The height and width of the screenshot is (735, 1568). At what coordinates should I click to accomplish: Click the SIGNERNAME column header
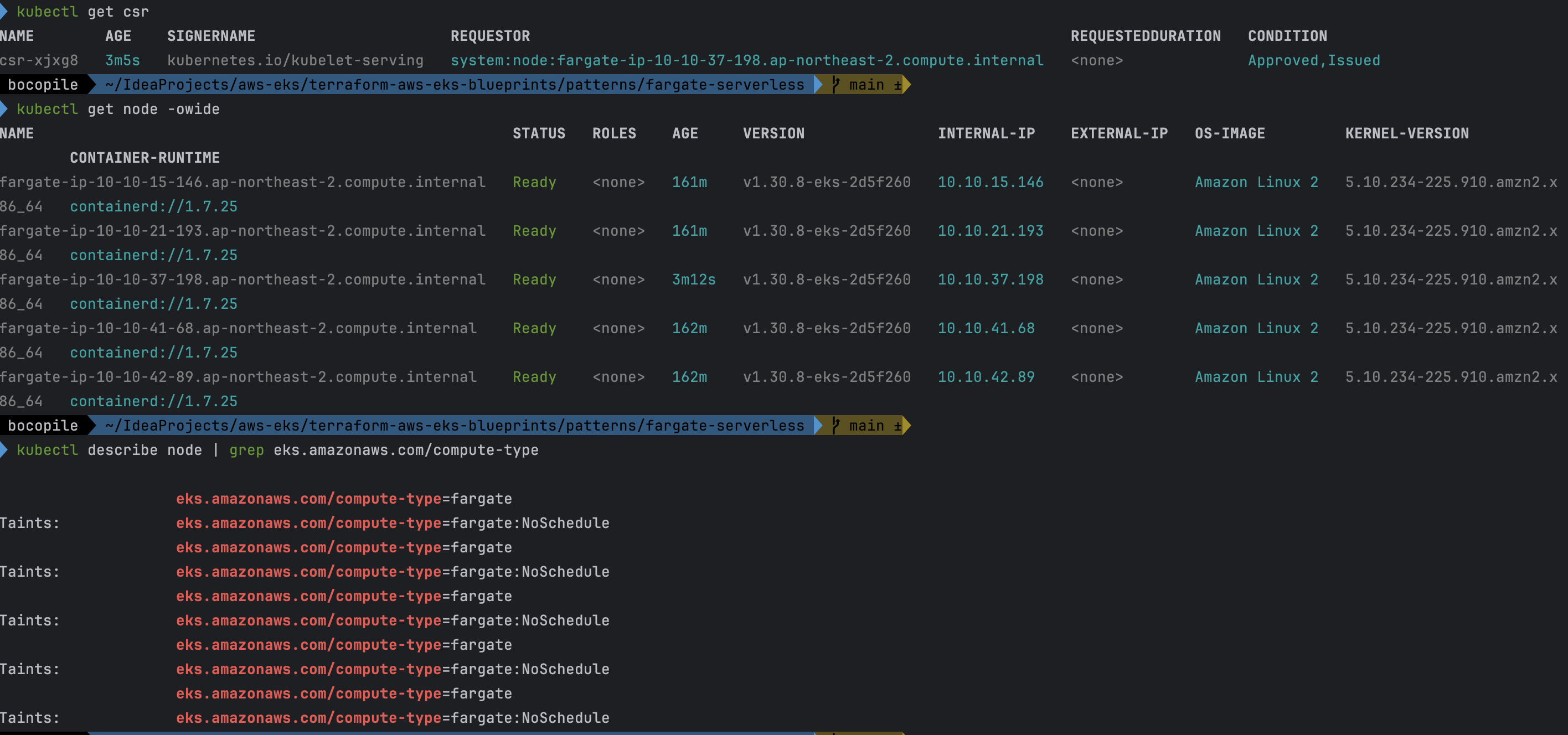(x=210, y=36)
